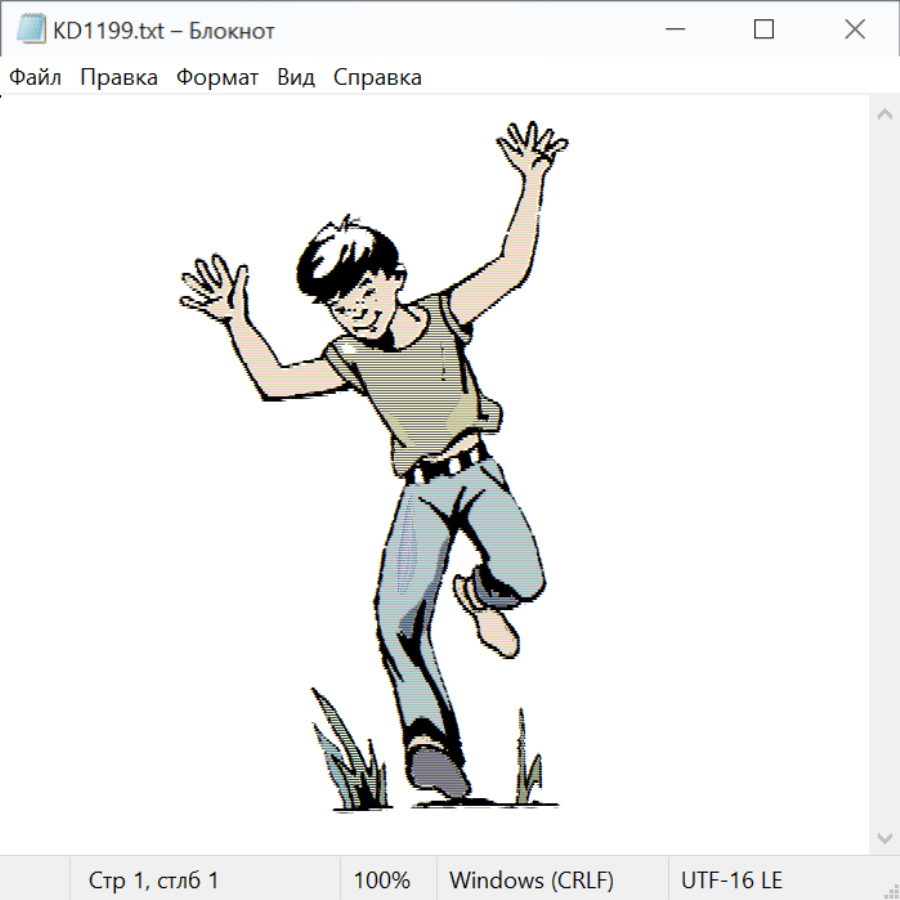Maximize the Блокнот window

(x=764, y=30)
